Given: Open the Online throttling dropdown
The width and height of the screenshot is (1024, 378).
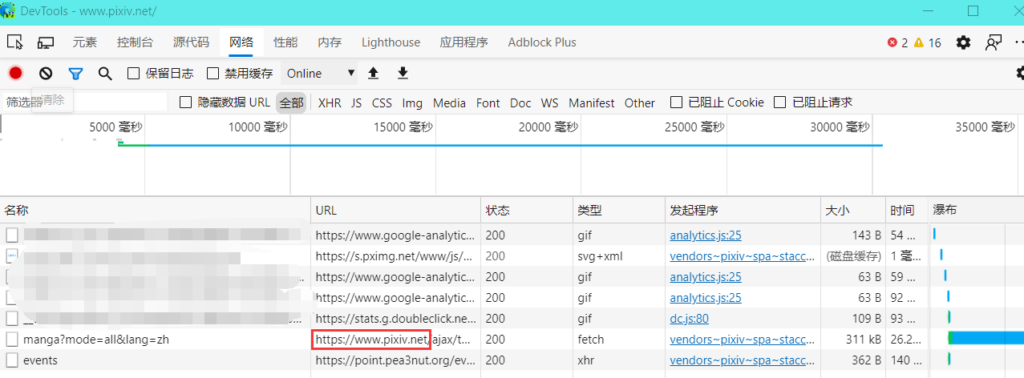Looking at the screenshot, I should [319, 73].
